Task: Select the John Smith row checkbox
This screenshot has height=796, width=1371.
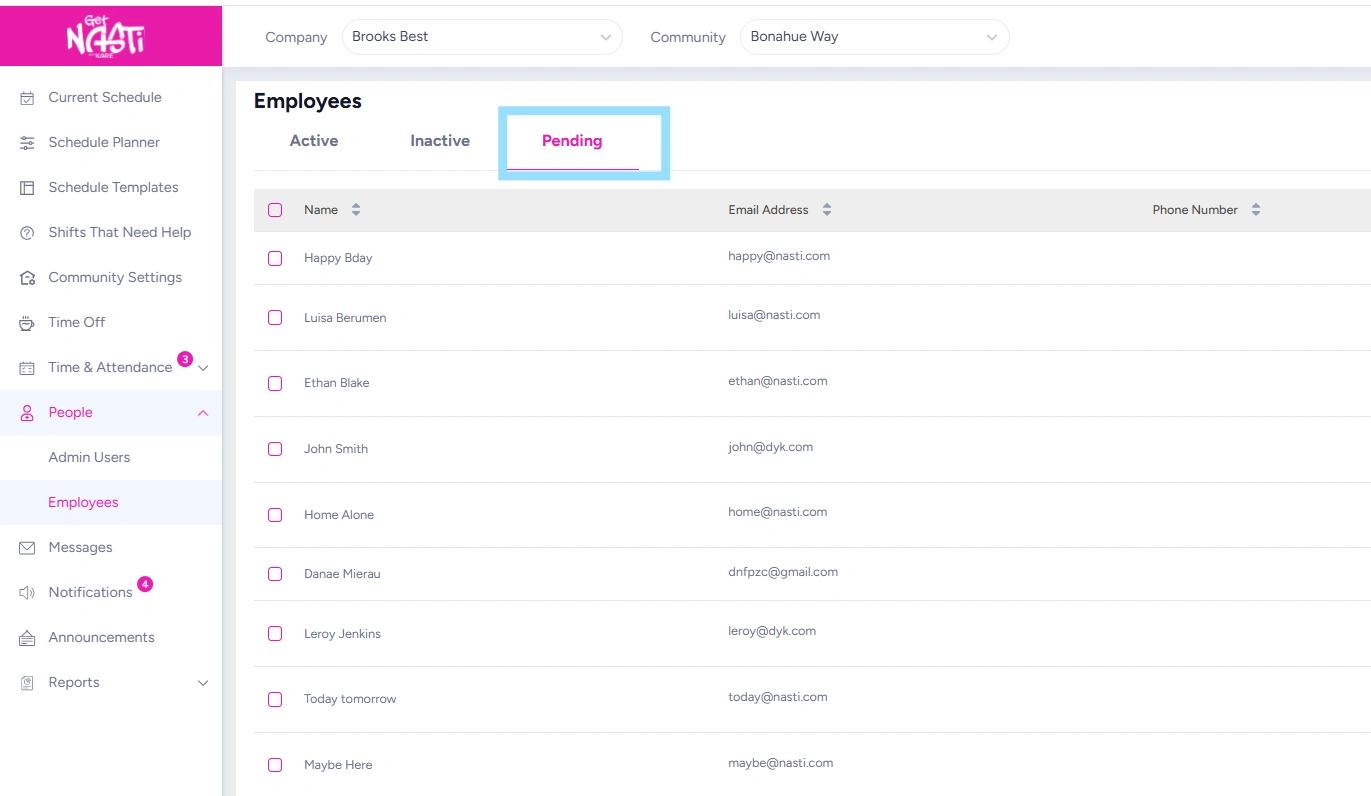Action: 275,449
